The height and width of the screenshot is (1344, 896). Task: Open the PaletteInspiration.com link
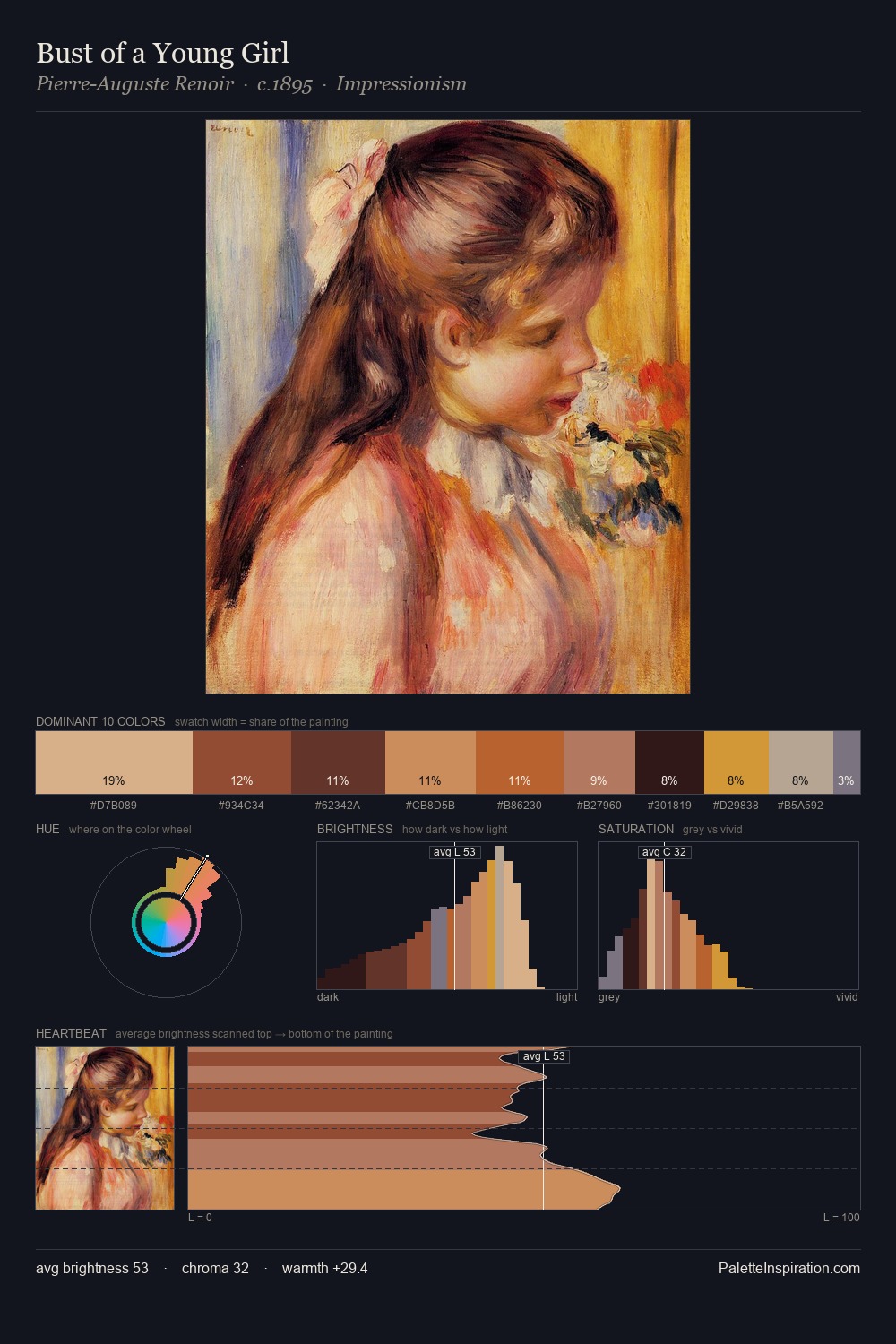[x=789, y=1268]
